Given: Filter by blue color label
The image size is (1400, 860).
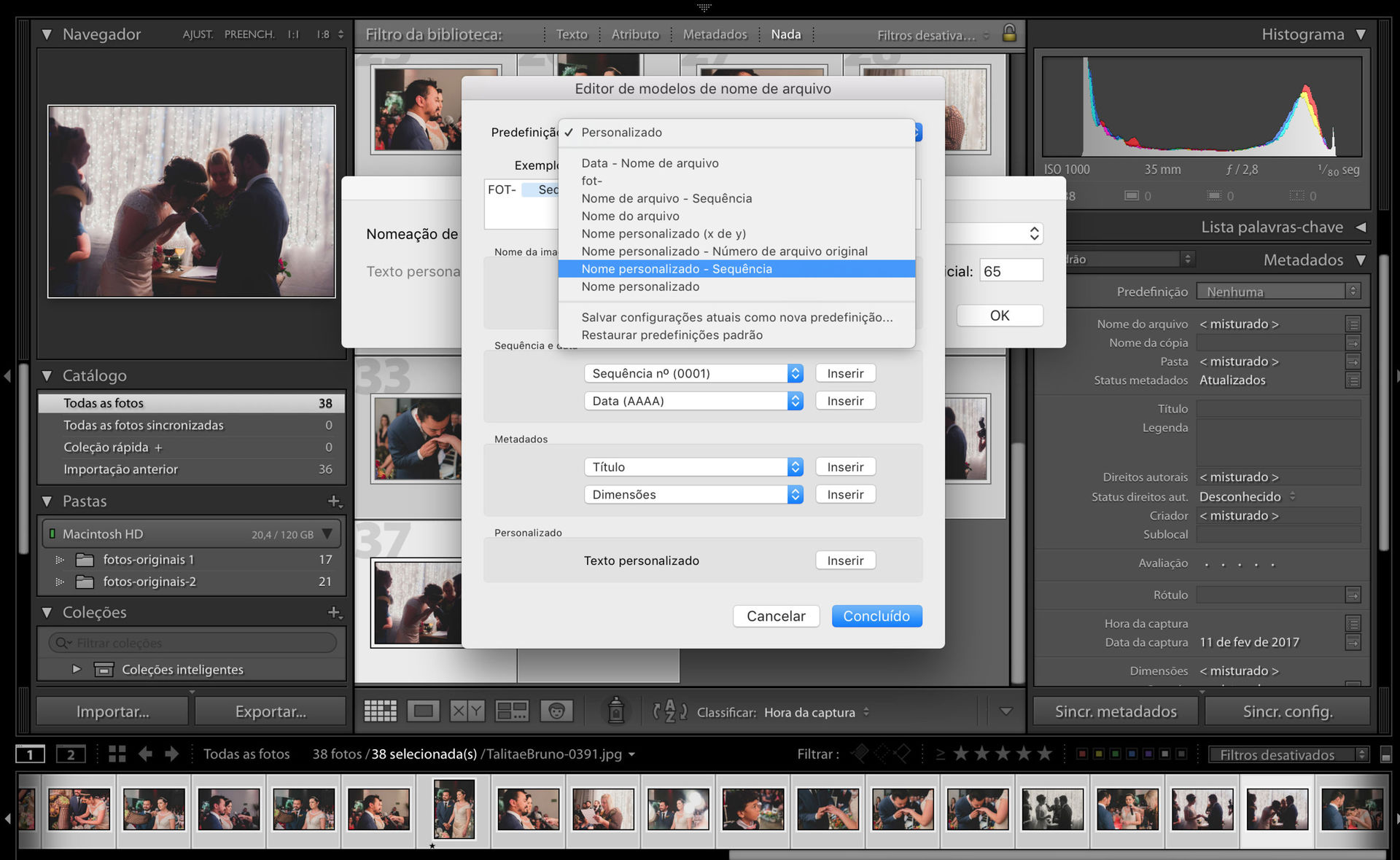Looking at the screenshot, I should pyautogui.click(x=1132, y=754).
